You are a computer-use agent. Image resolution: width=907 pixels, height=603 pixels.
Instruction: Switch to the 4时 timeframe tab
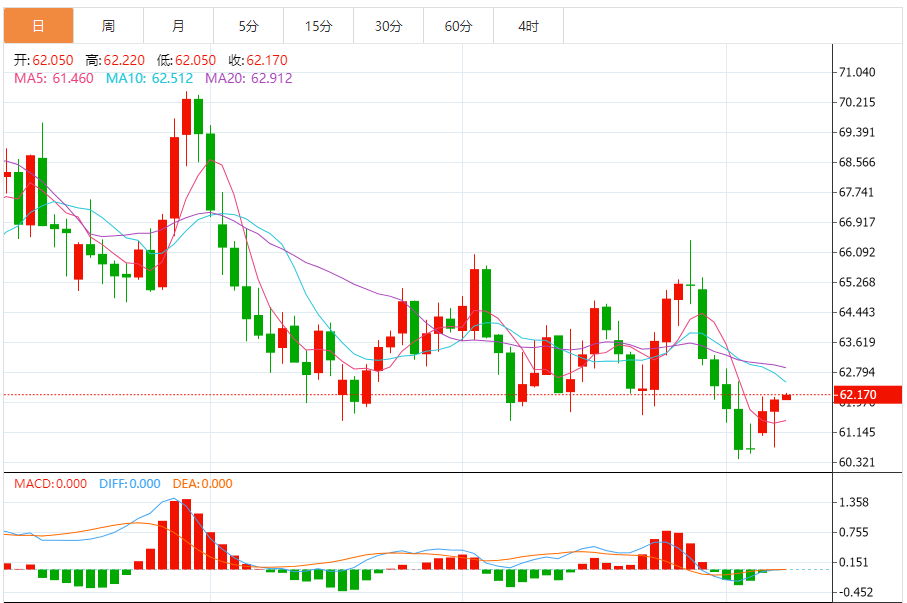(x=528, y=26)
